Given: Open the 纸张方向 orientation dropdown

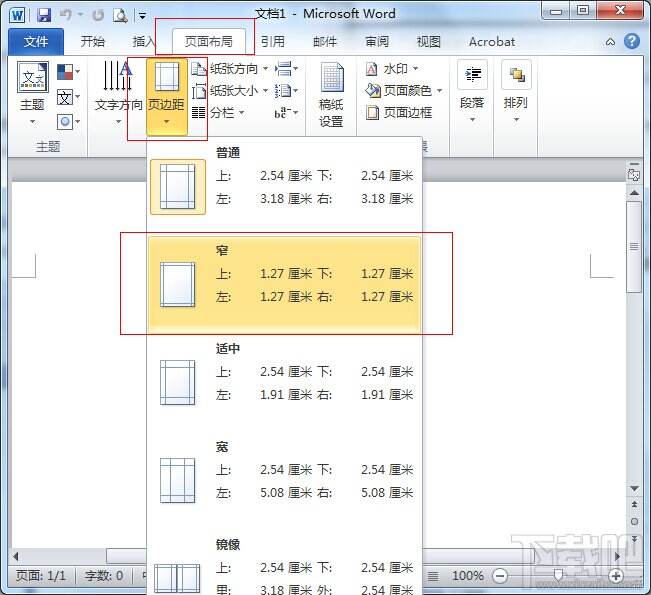Looking at the screenshot, I should coord(230,69).
